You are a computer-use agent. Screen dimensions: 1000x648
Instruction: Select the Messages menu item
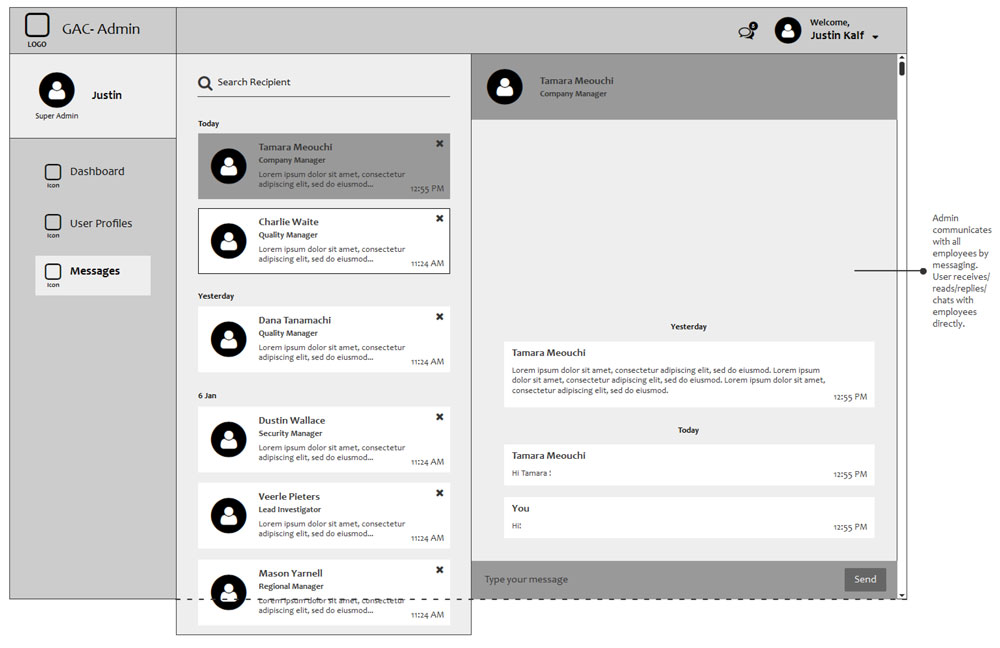click(x=94, y=272)
